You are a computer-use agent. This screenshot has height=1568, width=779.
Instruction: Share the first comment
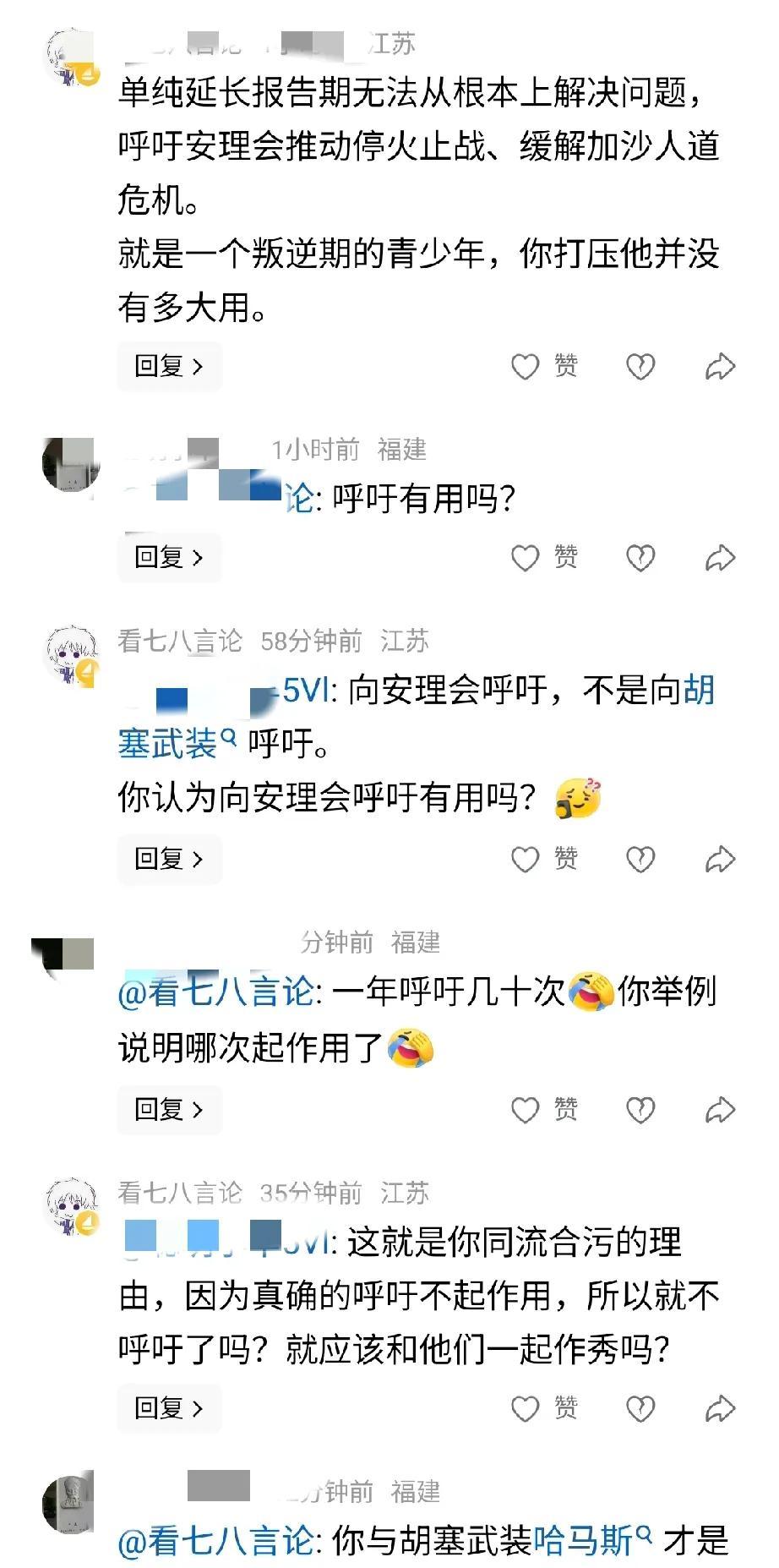tap(720, 366)
